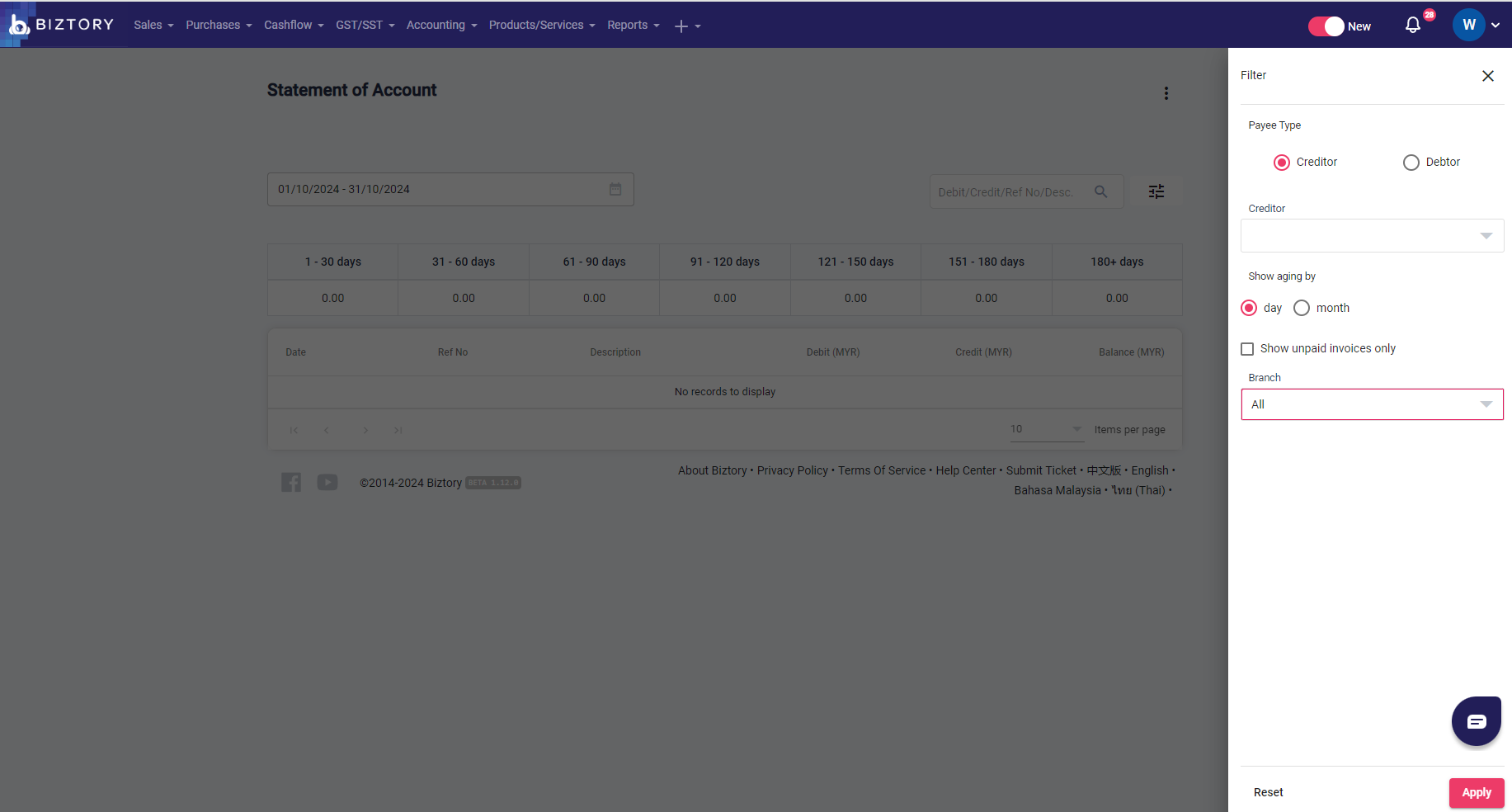This screenshot has height=812, width=1512.
Task: Open the Cashflow menu
Action: pyautogui.click(x=294, y=25)
